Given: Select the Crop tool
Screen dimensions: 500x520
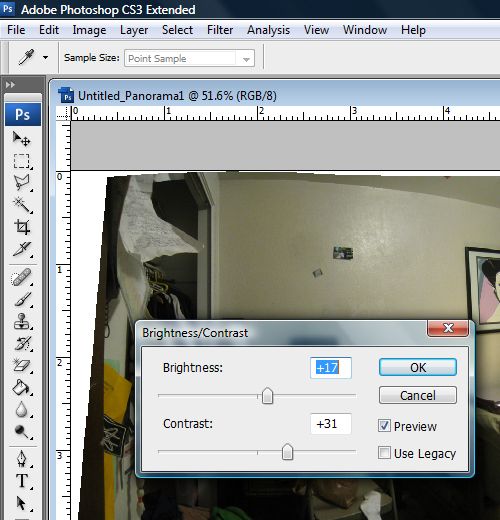Looking at the screenshot, I should coord(22,227).
